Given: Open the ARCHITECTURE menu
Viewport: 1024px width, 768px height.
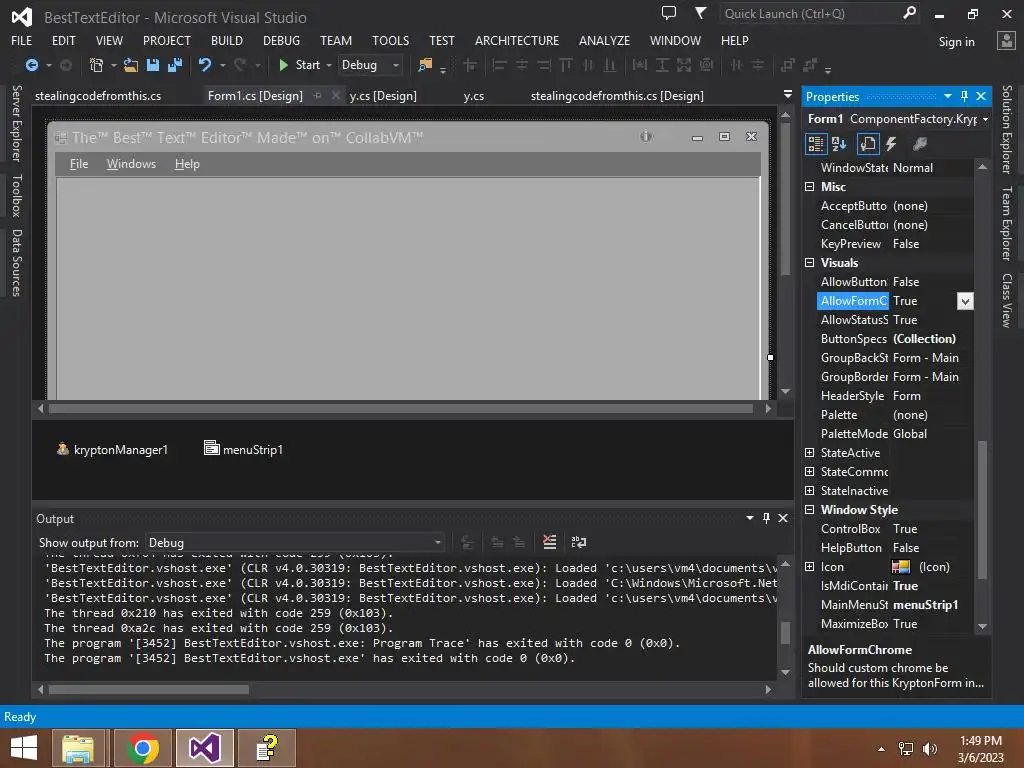Looking at the screenshot, I should [x=517, y=40].
